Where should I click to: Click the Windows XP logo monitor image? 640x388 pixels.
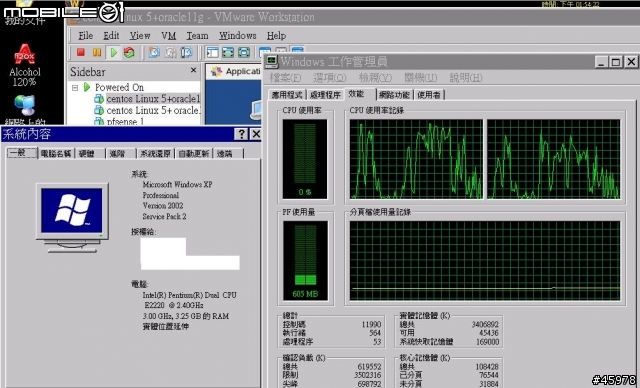click(72, 217)
